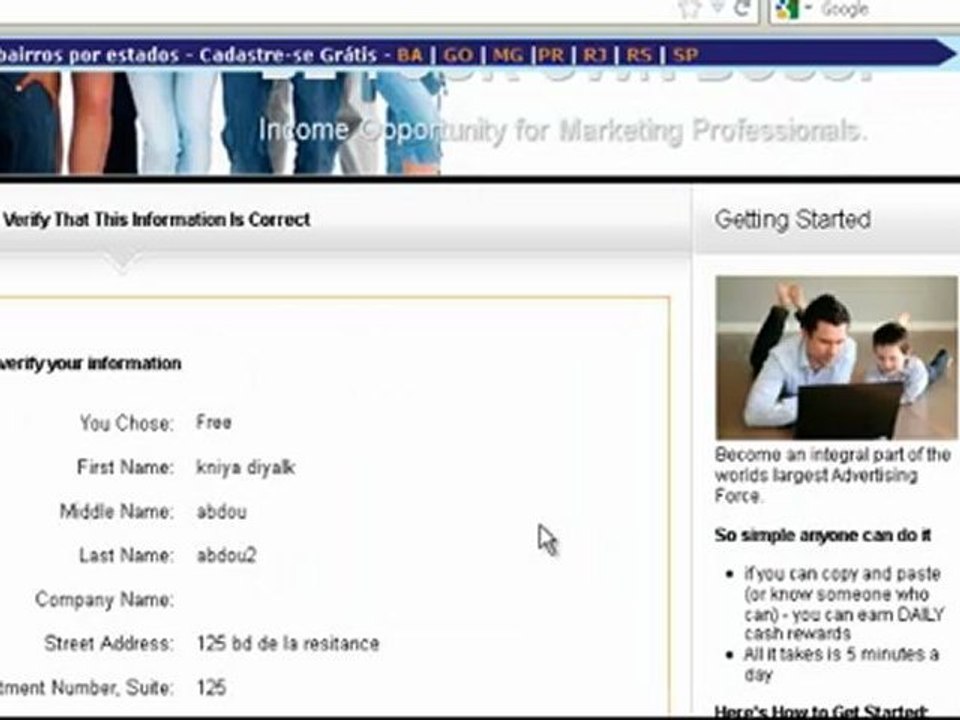This screenshot has height=720, width=960.
Task: Click 'Verify That This Information Is Correct' heading
Action: click(157, 220)
